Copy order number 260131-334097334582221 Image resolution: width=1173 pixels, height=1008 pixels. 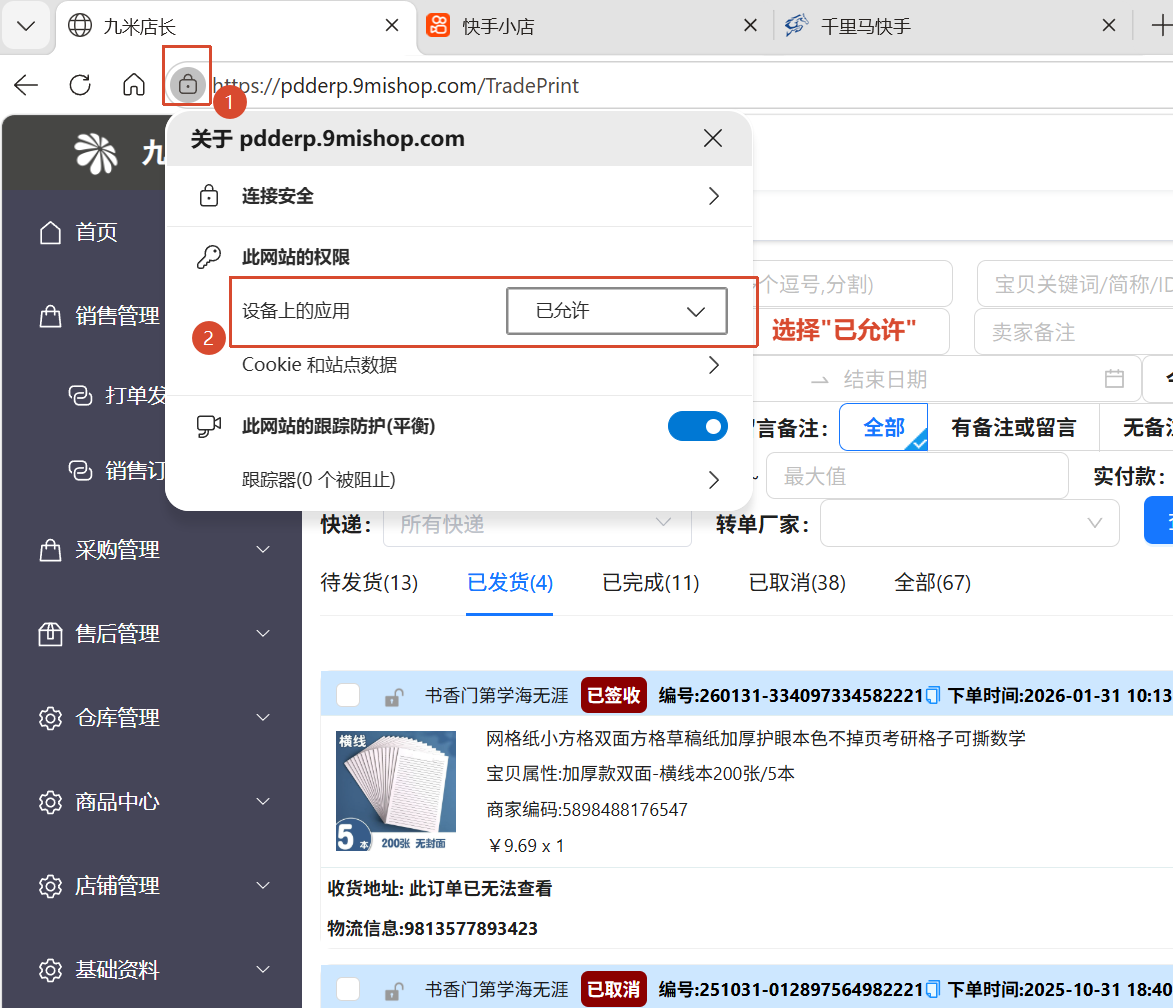[933, 695]
